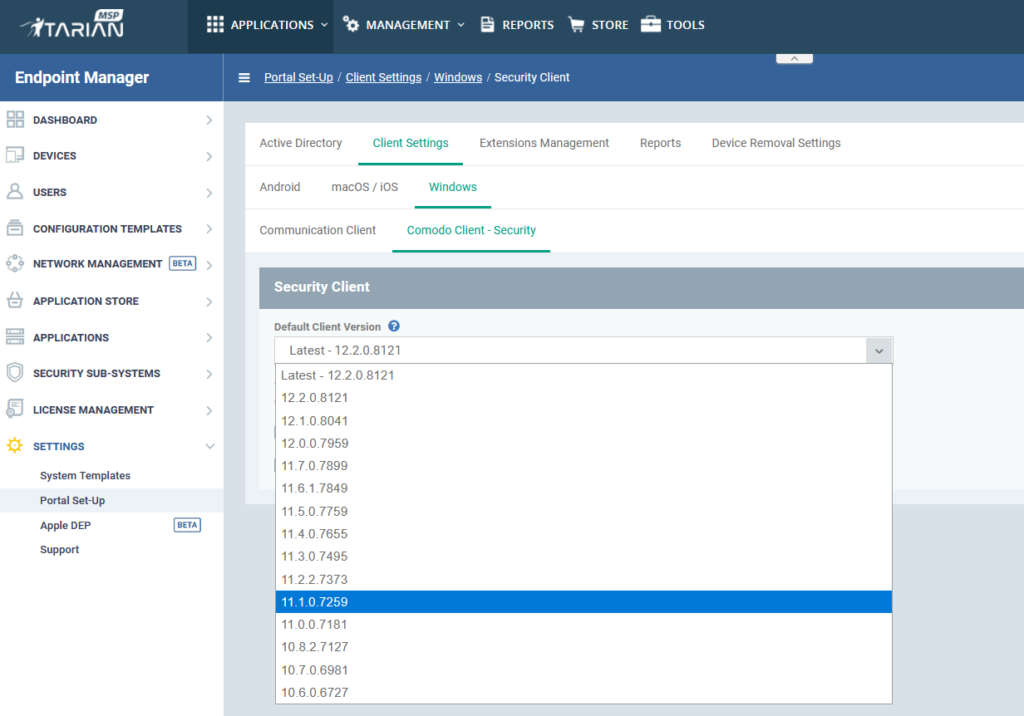Open Support under Settings
1024x716 pixels.
click(59, 549)
